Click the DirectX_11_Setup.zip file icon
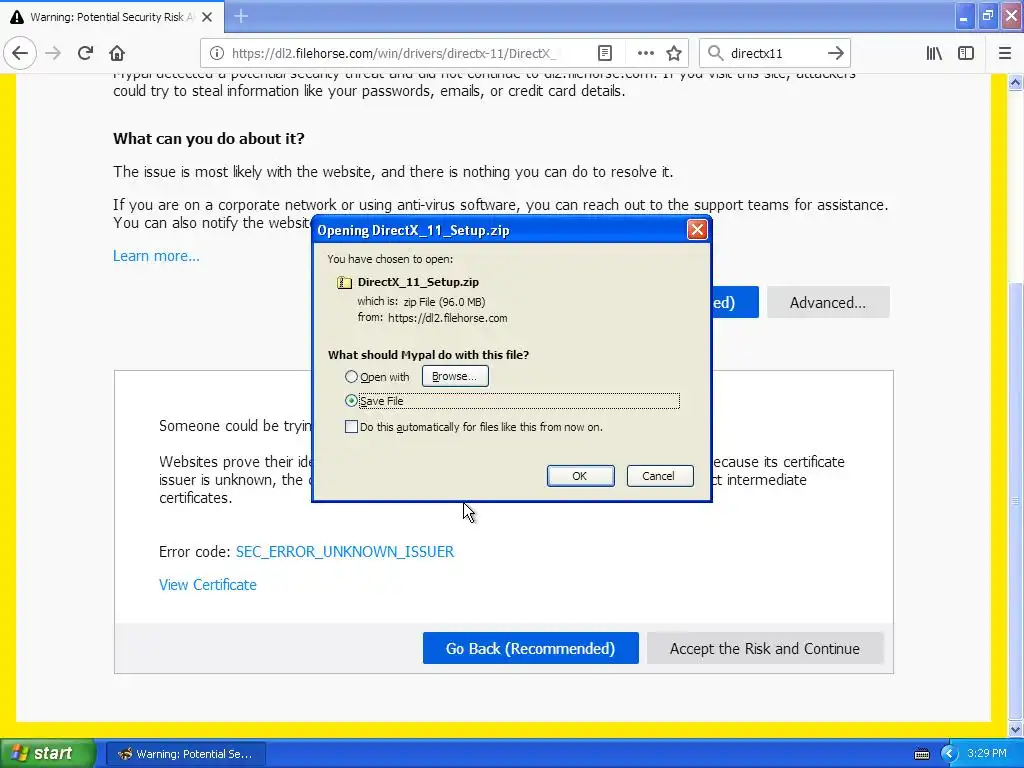The width and height of the screenshot is (1024, 768). (344, 282)
